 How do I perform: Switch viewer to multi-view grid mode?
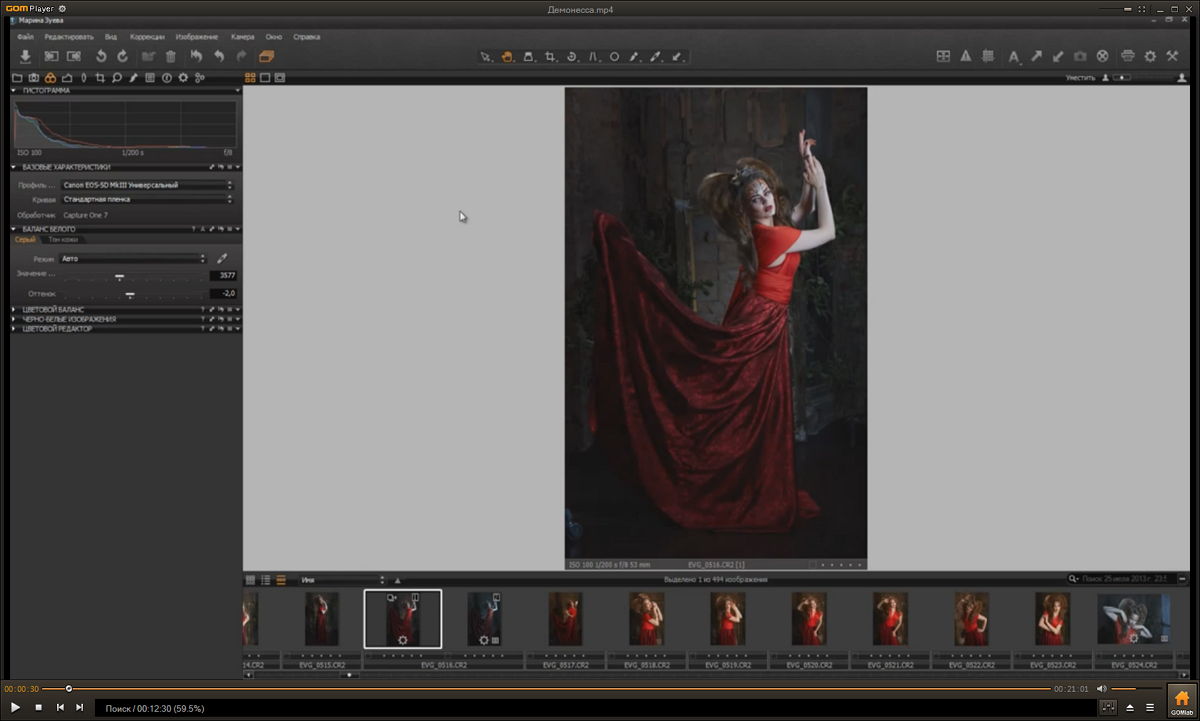coord(250,77)
